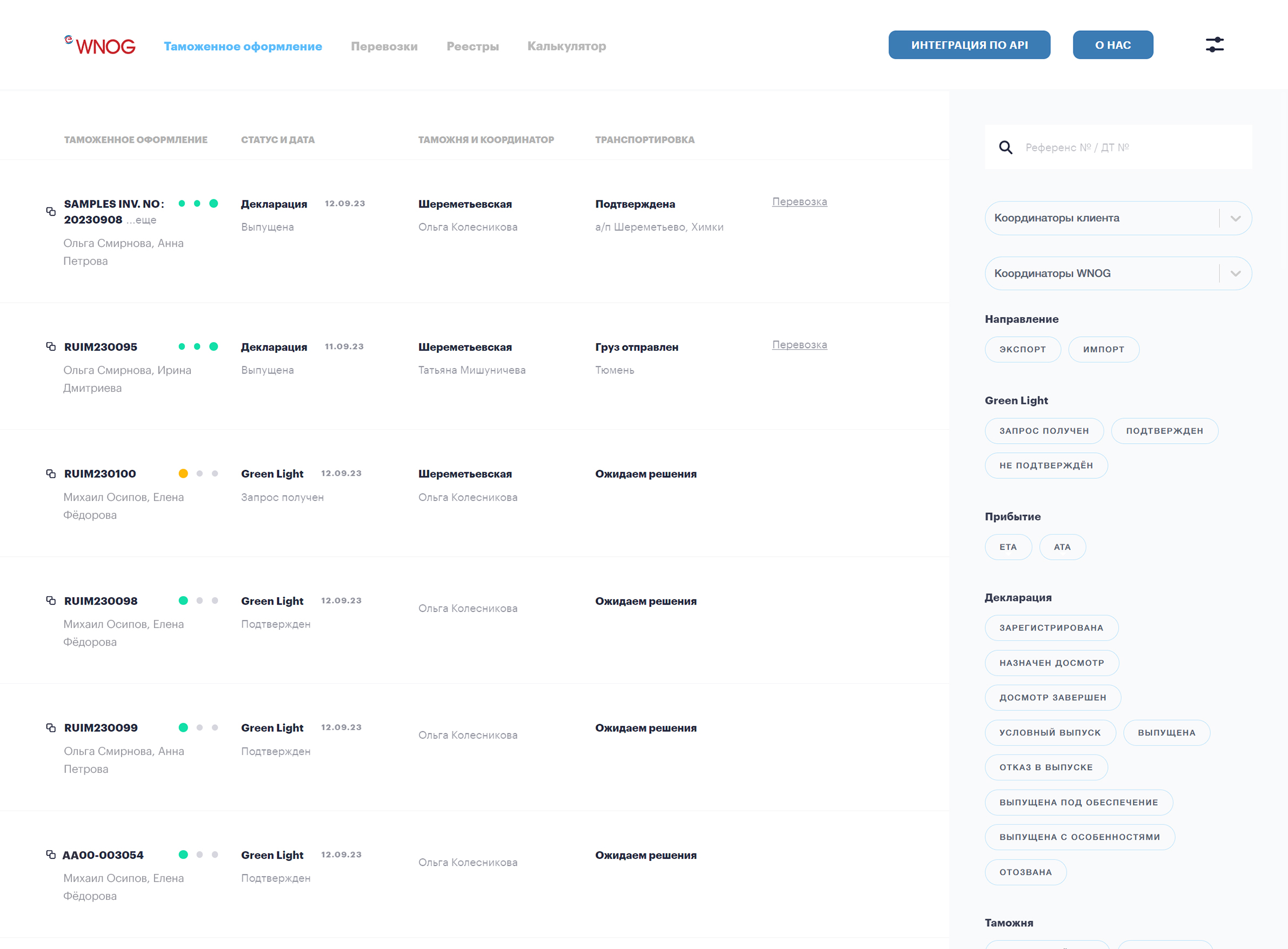Expand the ...еще text on SAMPLES entry
This screenshot has height=949, width=1288.
(141, 220)
